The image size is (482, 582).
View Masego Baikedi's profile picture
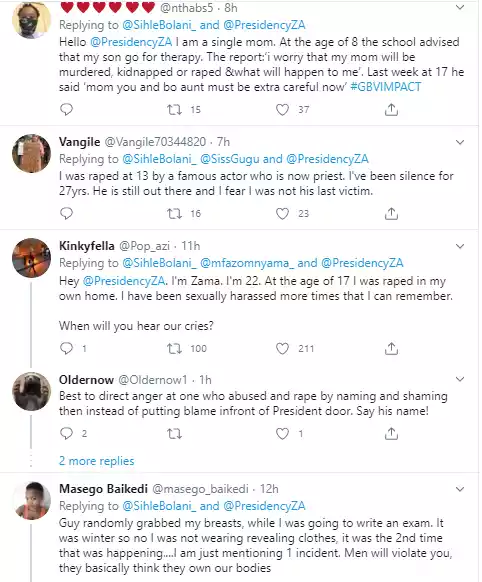point(31,500)
